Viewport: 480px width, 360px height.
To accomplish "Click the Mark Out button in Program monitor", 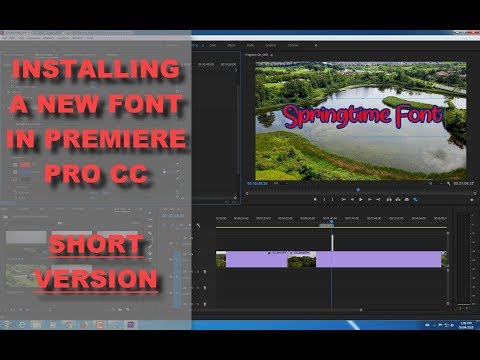I will [x=333, y=199].
